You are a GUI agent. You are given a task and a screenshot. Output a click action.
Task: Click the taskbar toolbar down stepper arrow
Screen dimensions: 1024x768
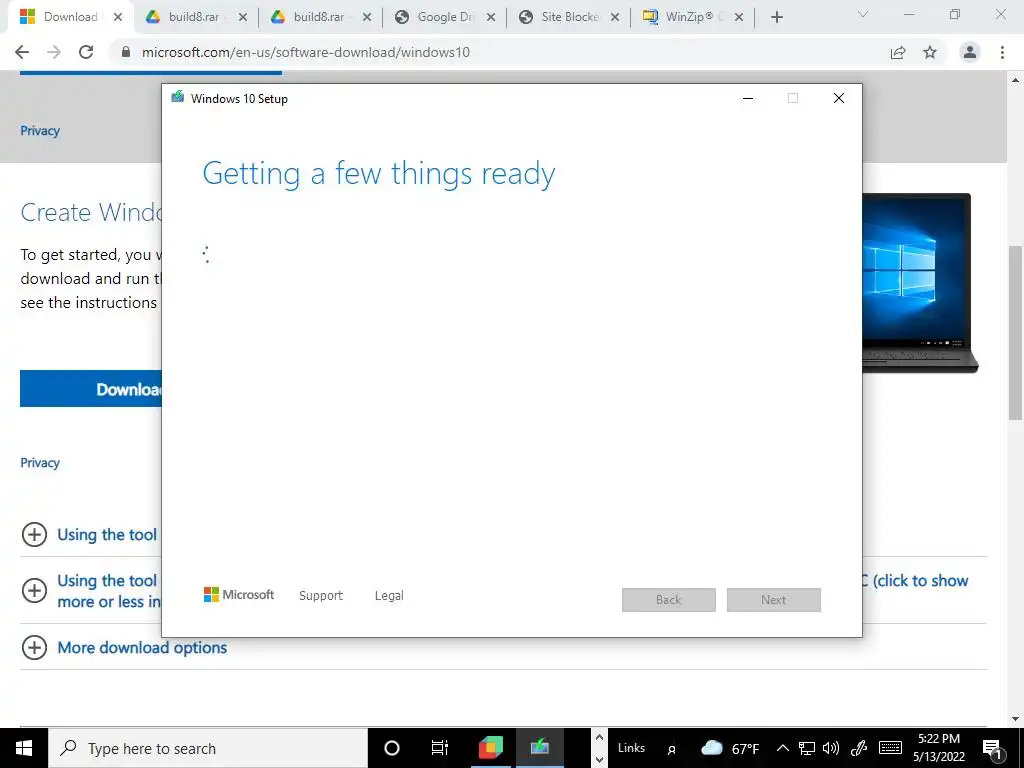click(x=599, y=760)
